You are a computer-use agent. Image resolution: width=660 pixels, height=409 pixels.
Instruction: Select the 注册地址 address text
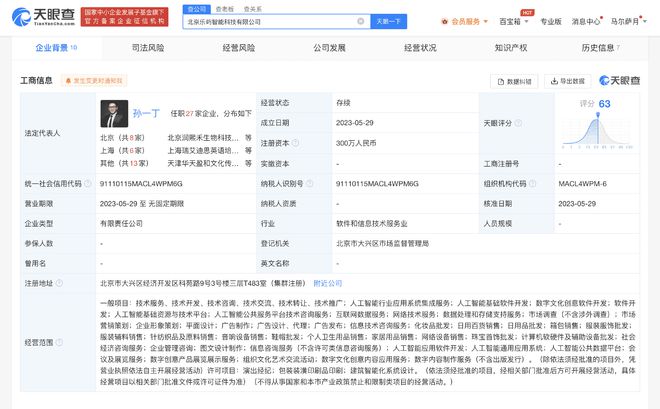coord(203,283)
